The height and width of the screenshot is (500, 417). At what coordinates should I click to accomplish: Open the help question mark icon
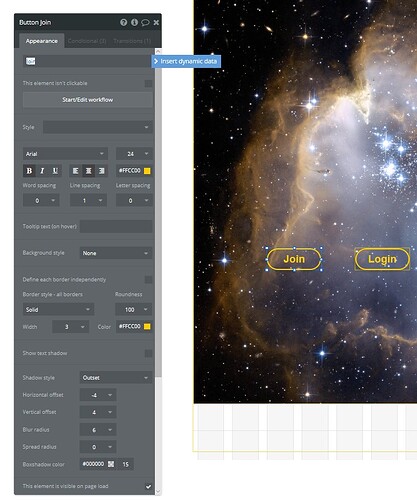tap(123, 22)
